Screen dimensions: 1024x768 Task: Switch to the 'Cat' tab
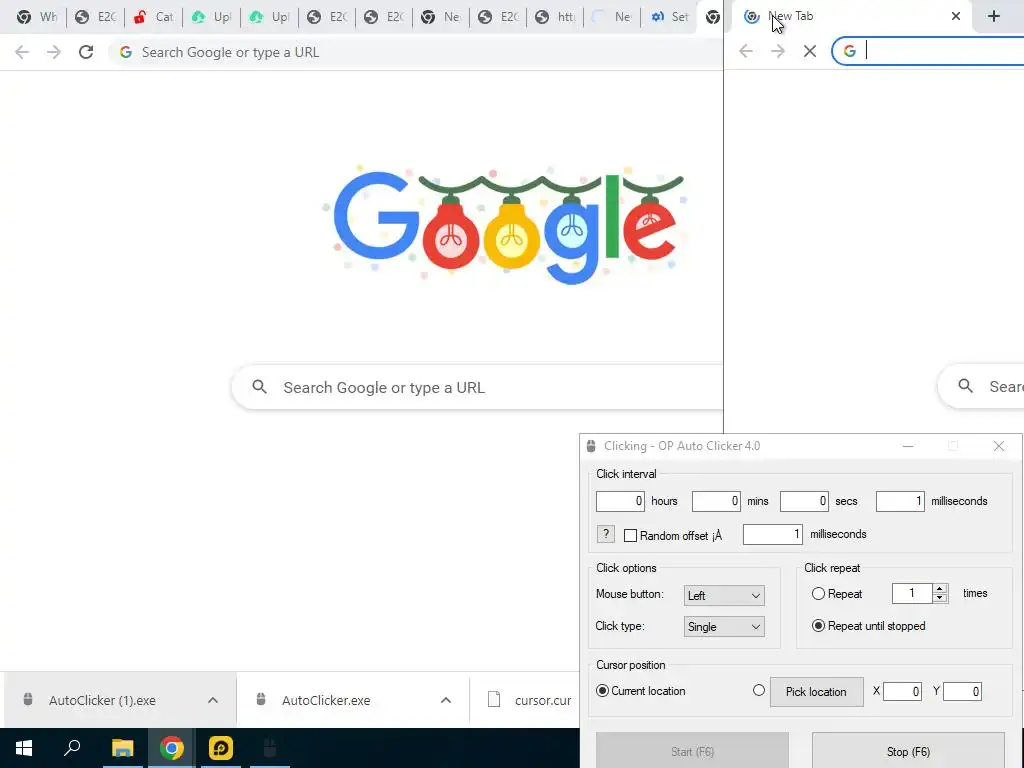point(153,17)
